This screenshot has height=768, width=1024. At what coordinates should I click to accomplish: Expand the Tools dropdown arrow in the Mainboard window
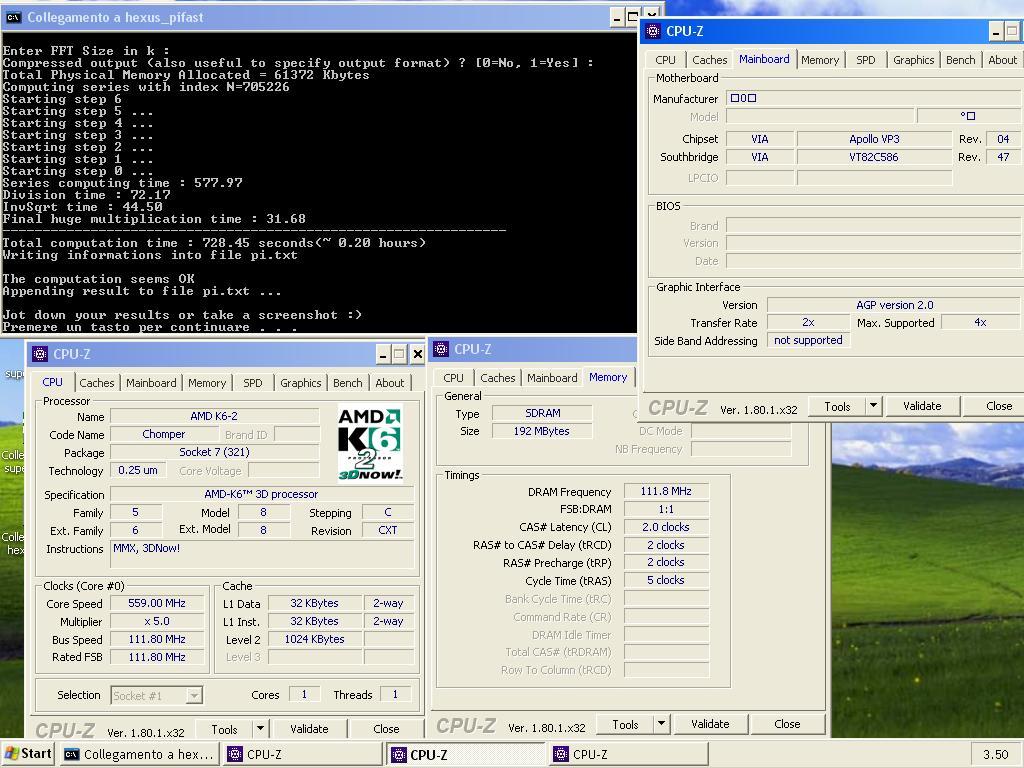(873, 406)
